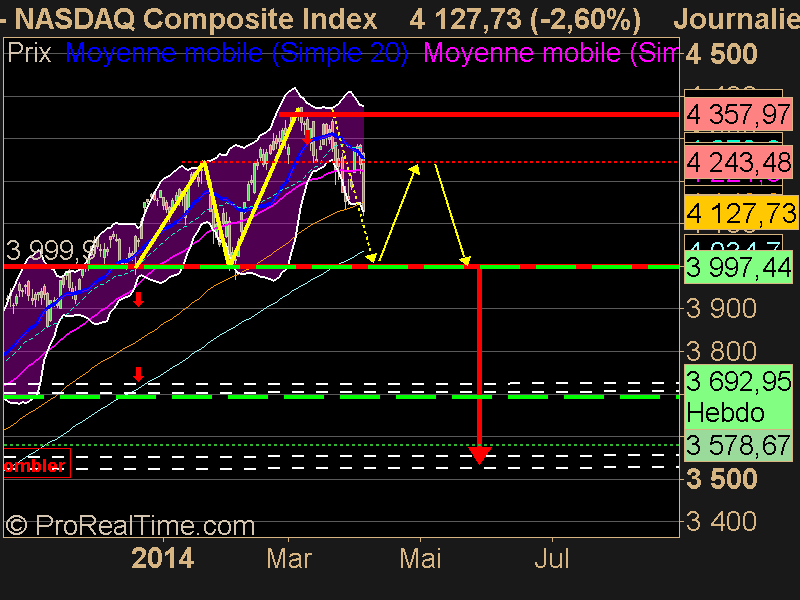
Task: Click the Jul date axis label
Action: coord(552,559)
